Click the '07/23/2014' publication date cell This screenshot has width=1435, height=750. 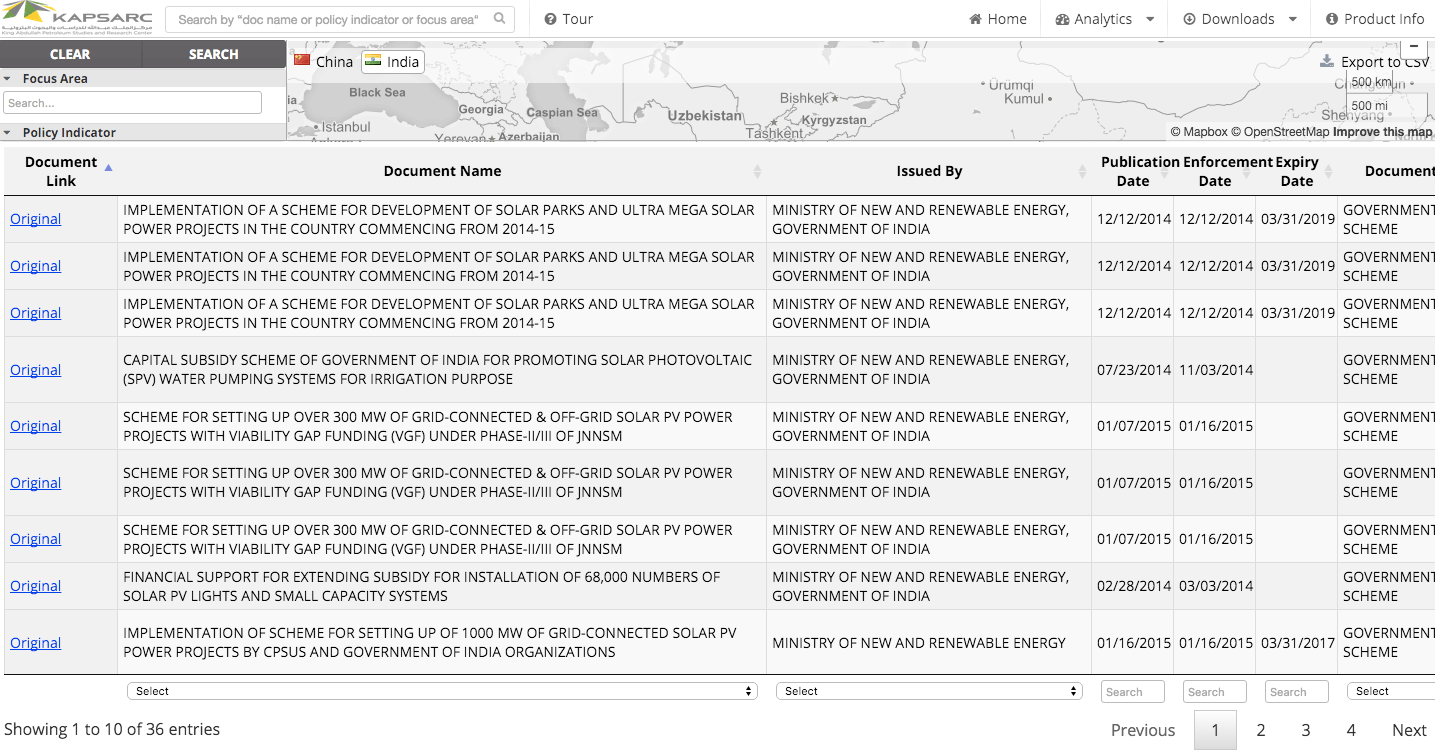1133,370
